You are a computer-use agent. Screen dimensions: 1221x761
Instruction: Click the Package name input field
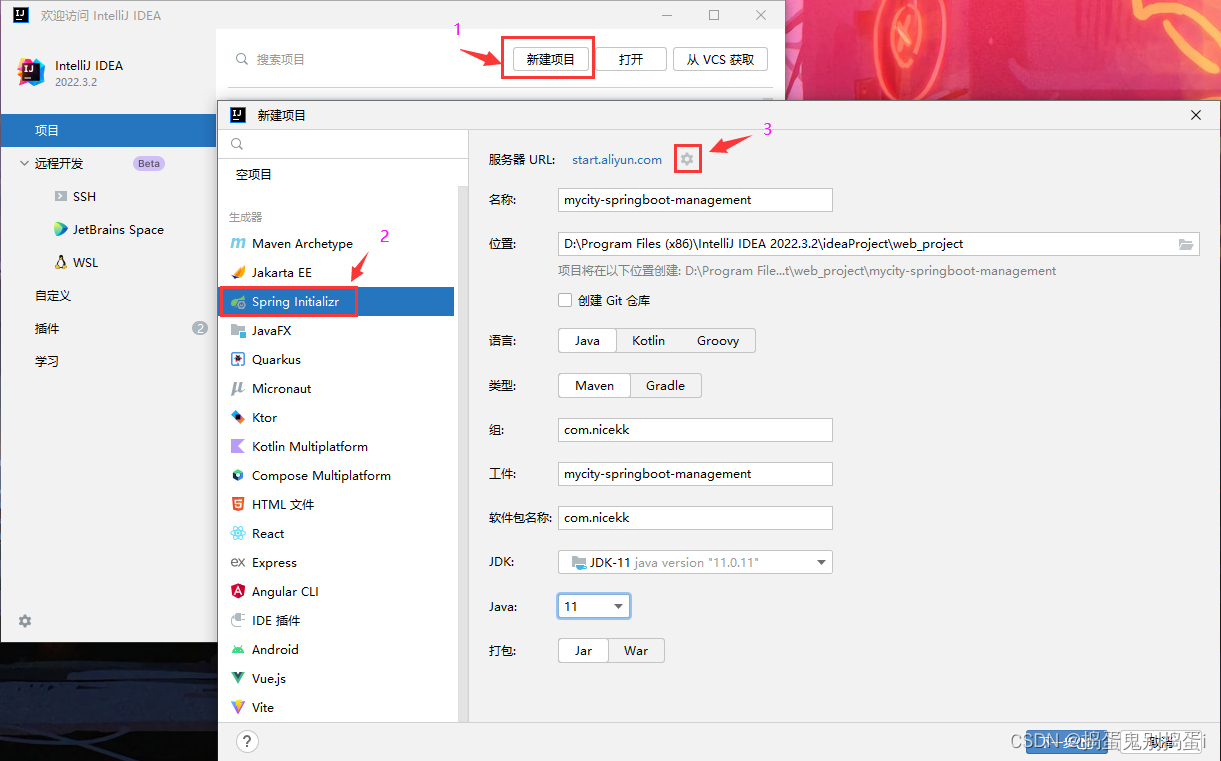(695, 518)
